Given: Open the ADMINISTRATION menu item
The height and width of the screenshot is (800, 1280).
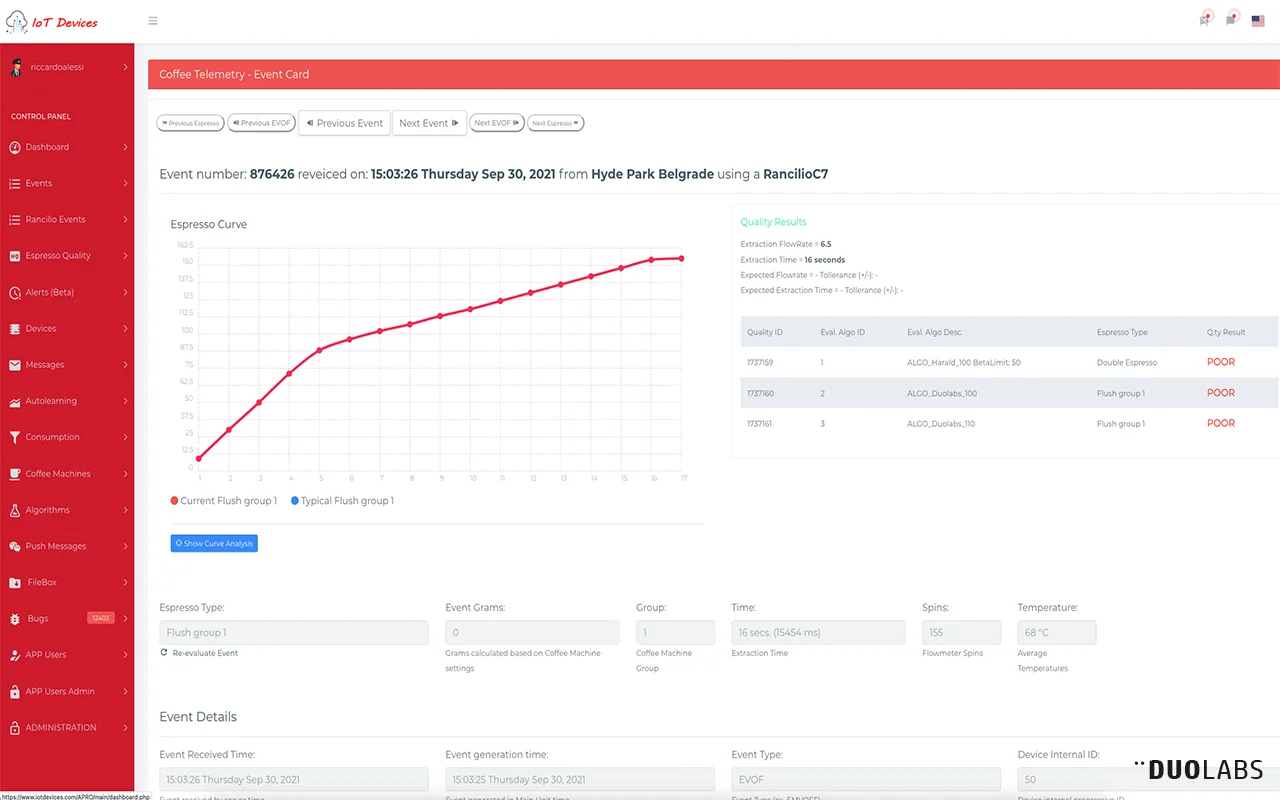Looking at the screenshot, I should pos(61,728).
